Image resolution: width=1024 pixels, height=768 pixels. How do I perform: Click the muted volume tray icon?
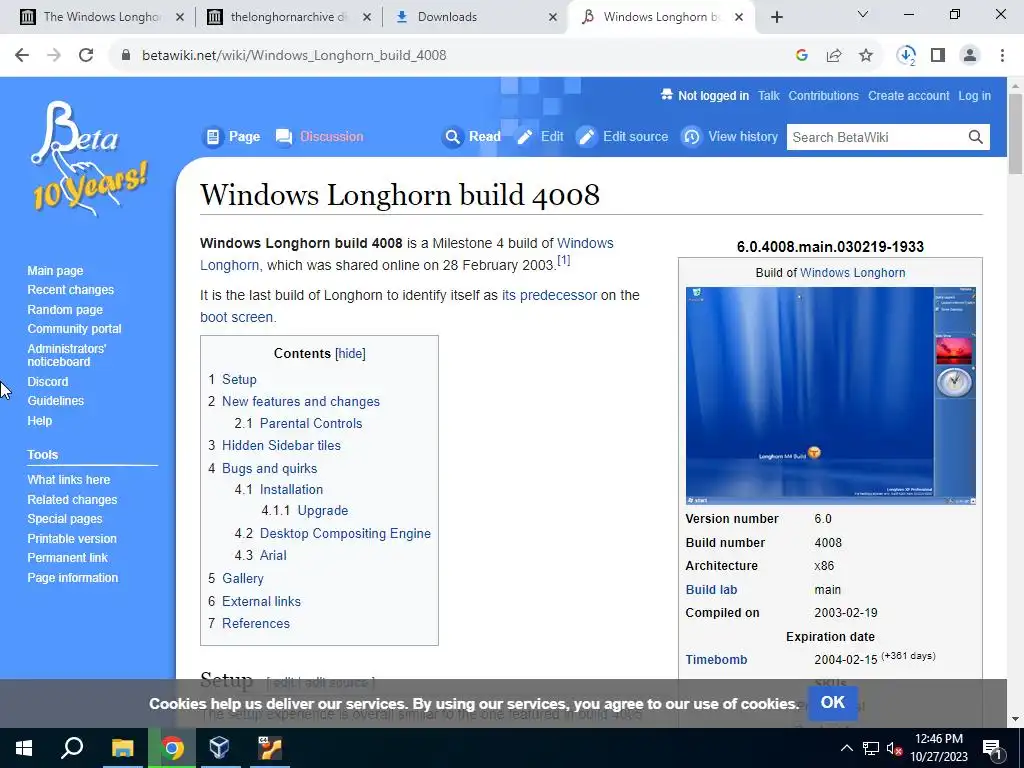(894, 748)
